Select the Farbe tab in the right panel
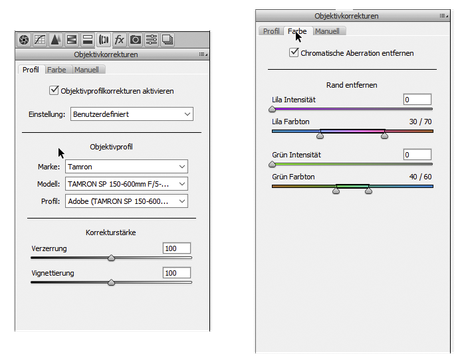Screen dimensions: 460x362 tap(297, 31)
